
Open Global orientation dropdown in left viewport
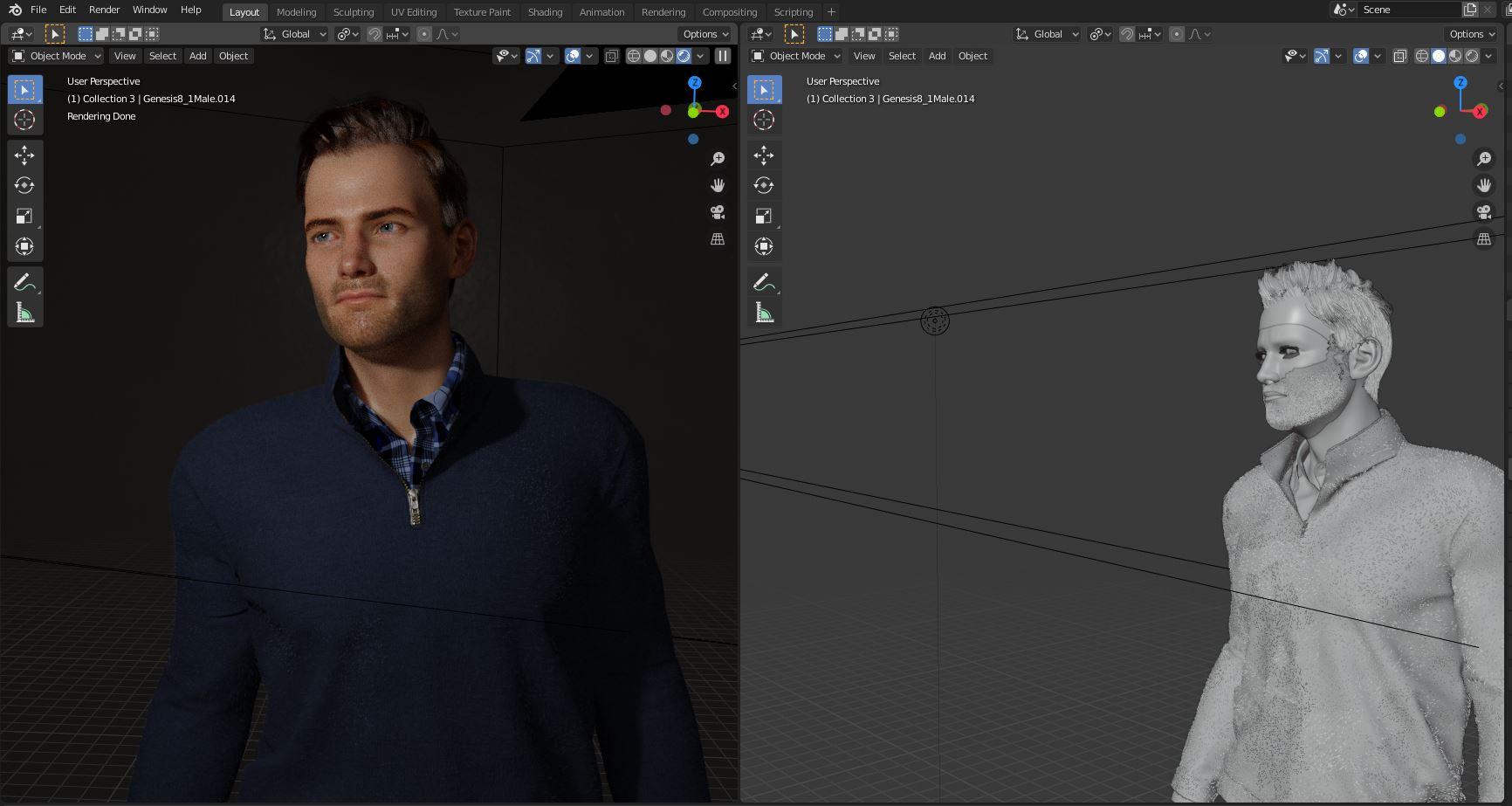pyautogui.click(x=295, y=34)
